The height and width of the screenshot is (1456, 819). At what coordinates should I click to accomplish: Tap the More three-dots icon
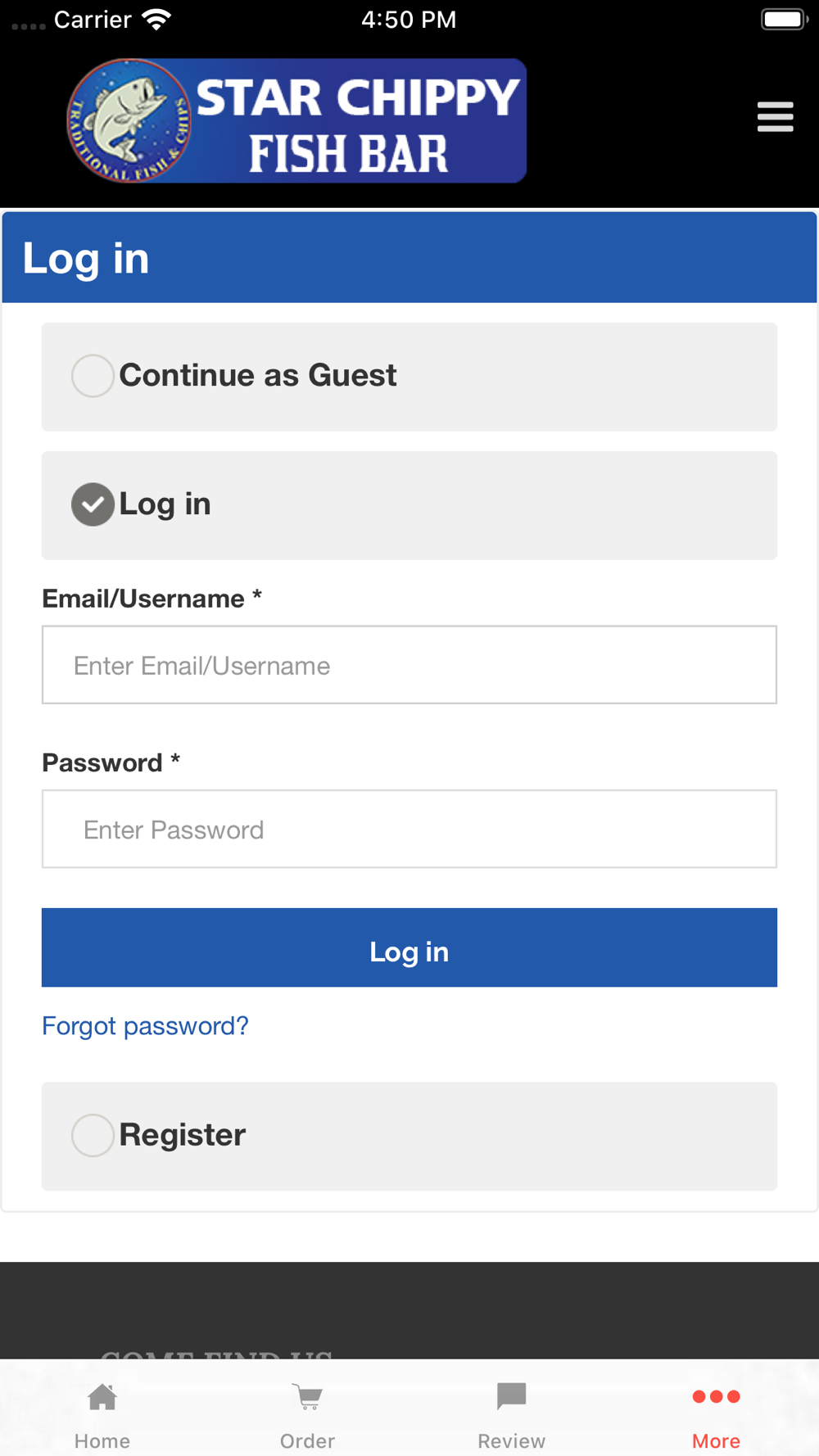coord(717,1396)
